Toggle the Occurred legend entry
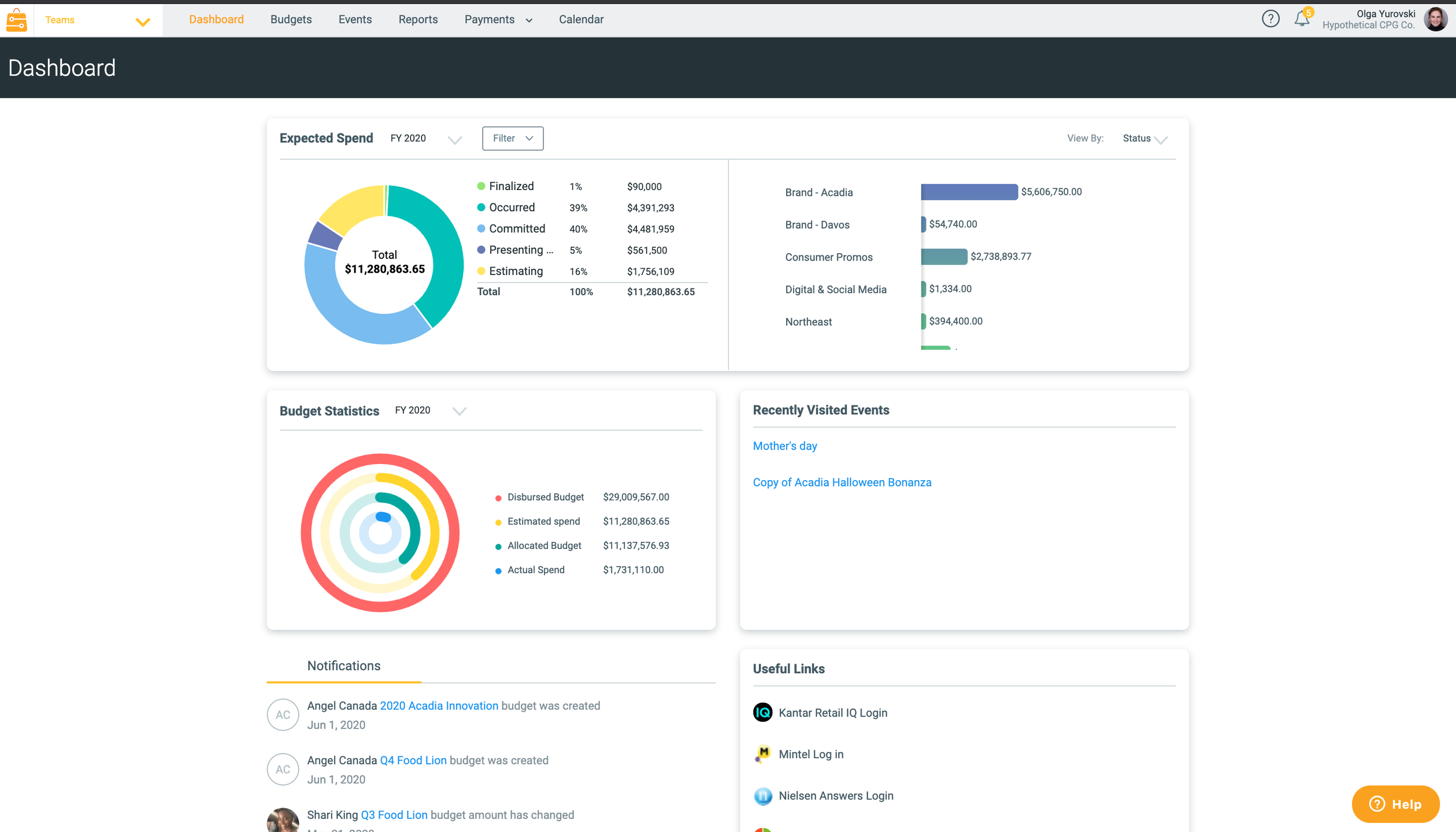Viewport: 1456px width, 832px height. 511,207
